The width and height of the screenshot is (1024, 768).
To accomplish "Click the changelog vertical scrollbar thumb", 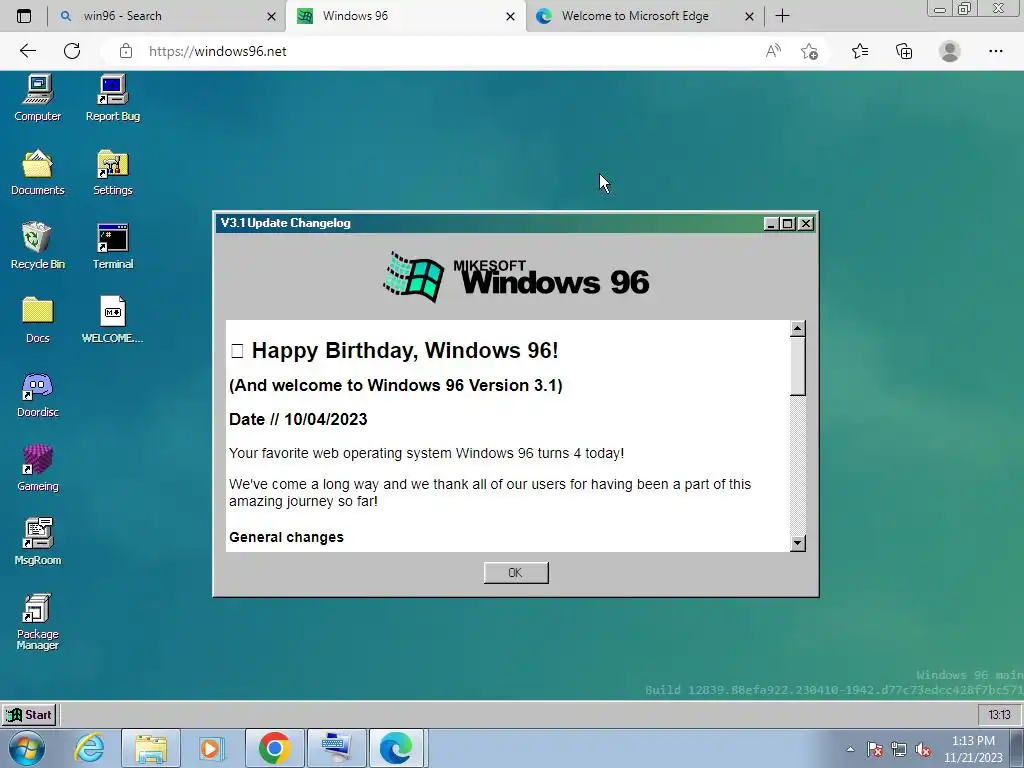I will 797,366.
